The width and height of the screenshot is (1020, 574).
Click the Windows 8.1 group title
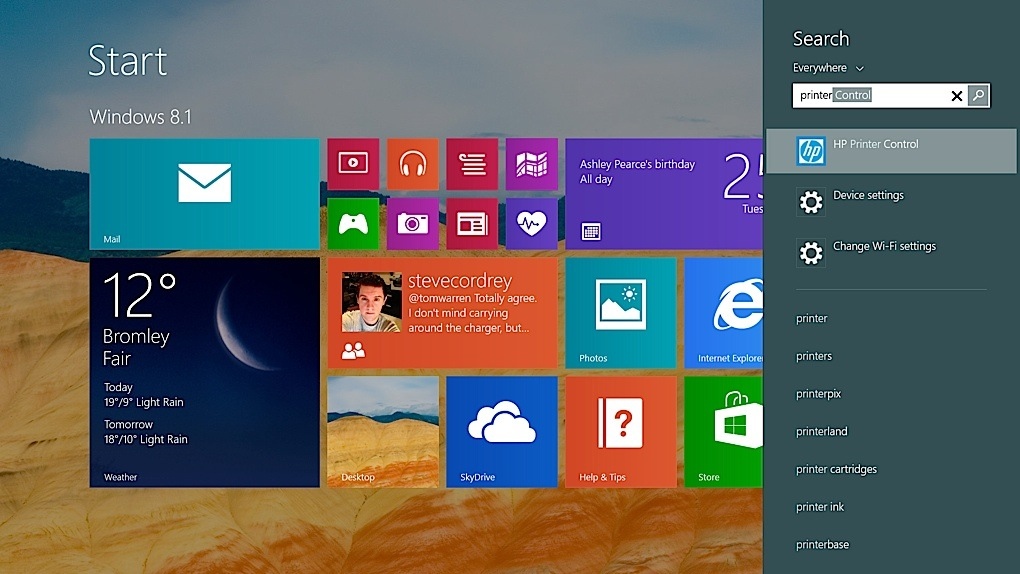click(141, 116)
